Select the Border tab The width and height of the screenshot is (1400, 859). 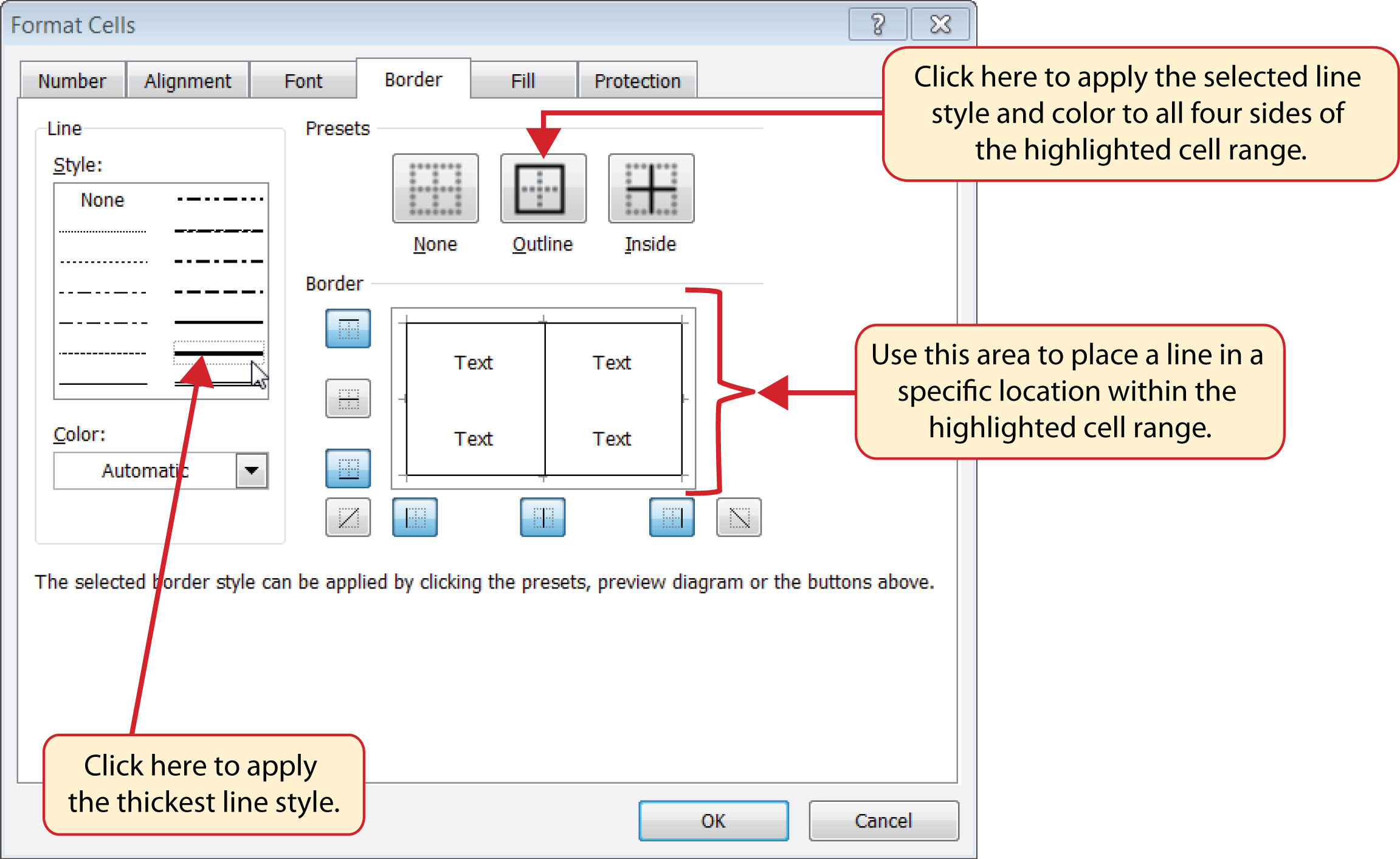[413, 79]
